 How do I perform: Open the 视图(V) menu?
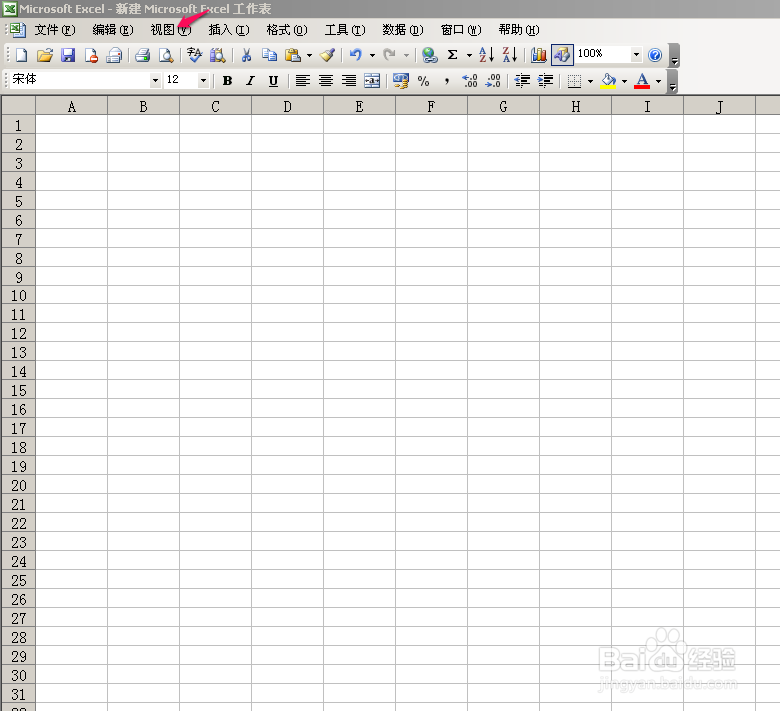coord(171,30)
